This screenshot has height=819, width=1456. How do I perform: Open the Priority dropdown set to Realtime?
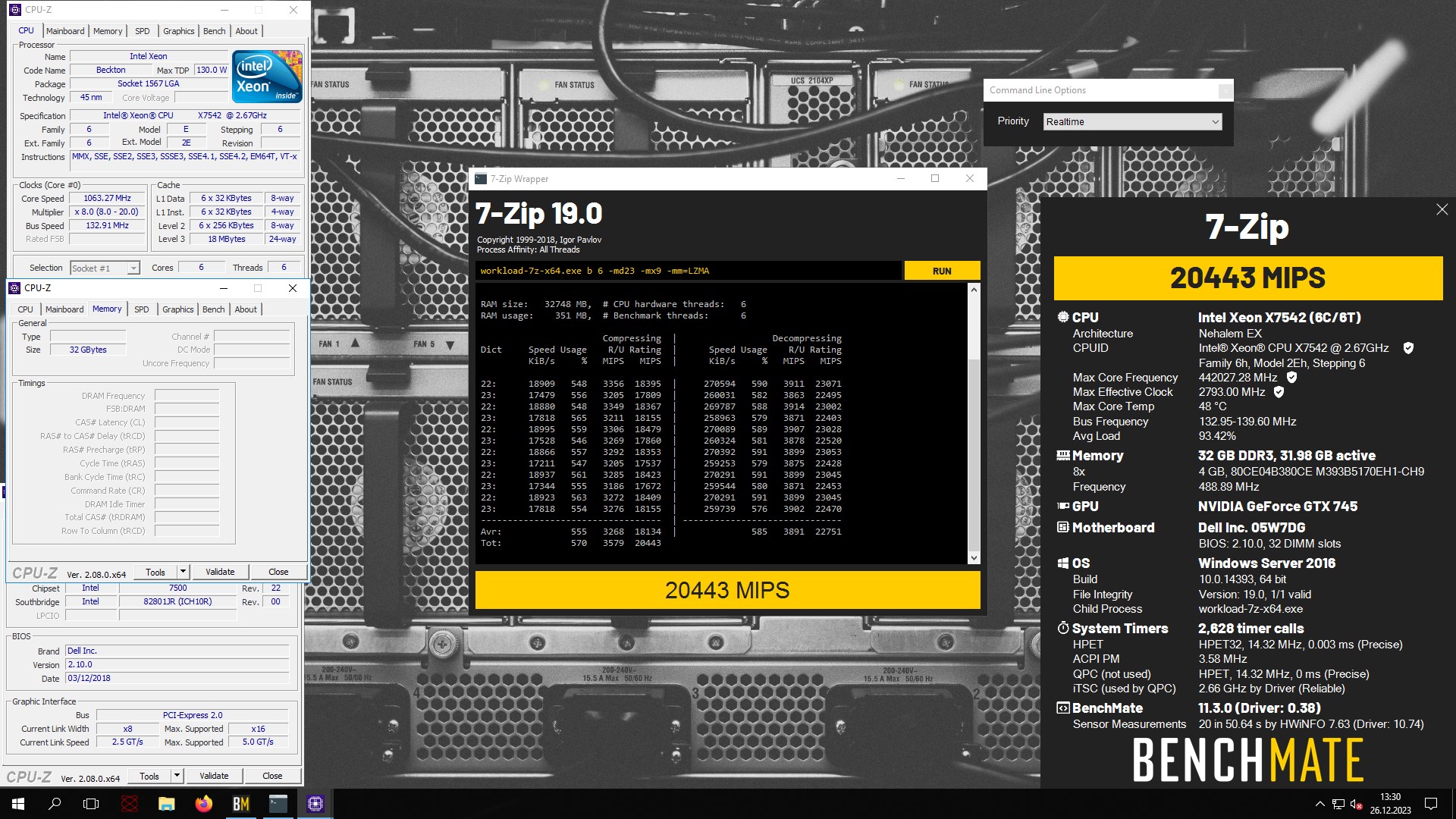tap(1132, 121)
